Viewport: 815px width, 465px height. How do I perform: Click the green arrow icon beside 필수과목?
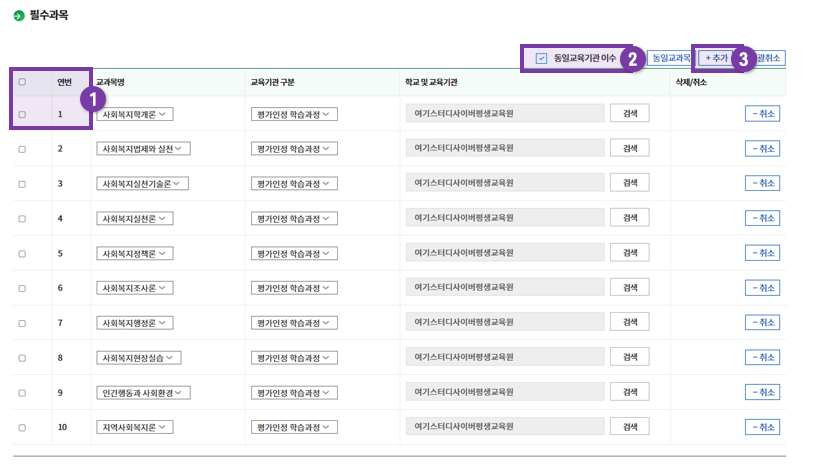19,16
